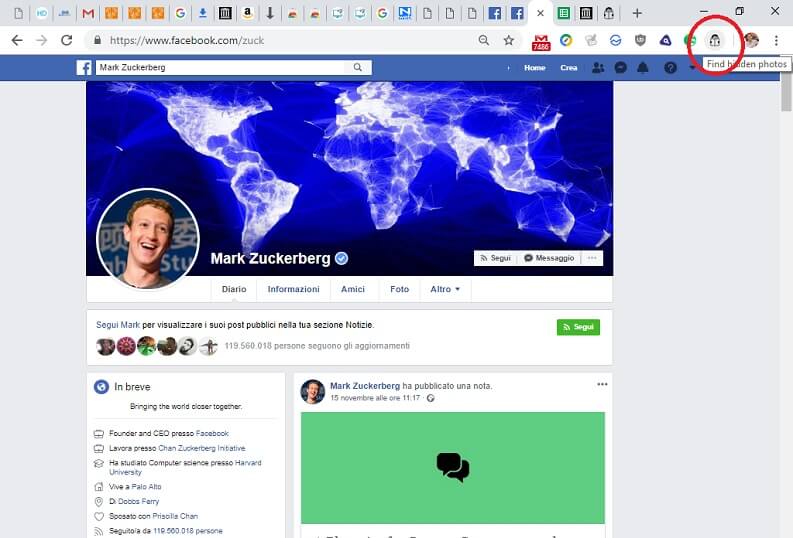Open the Informazioni tab
Image resolution: width=793 pixels, height=538 pixels.
pos(293,289)
